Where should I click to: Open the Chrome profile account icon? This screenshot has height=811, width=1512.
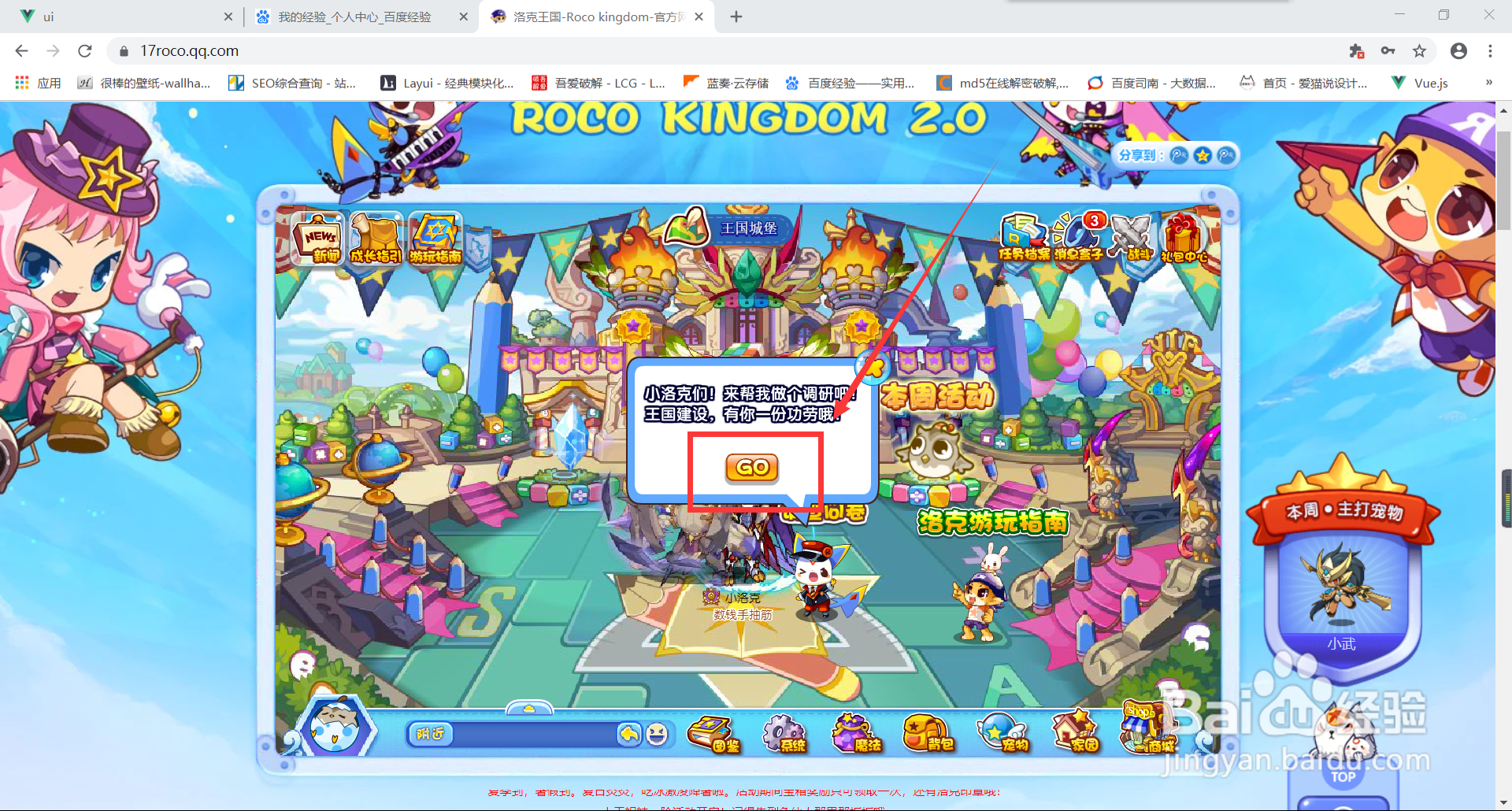coord(1458,50)
